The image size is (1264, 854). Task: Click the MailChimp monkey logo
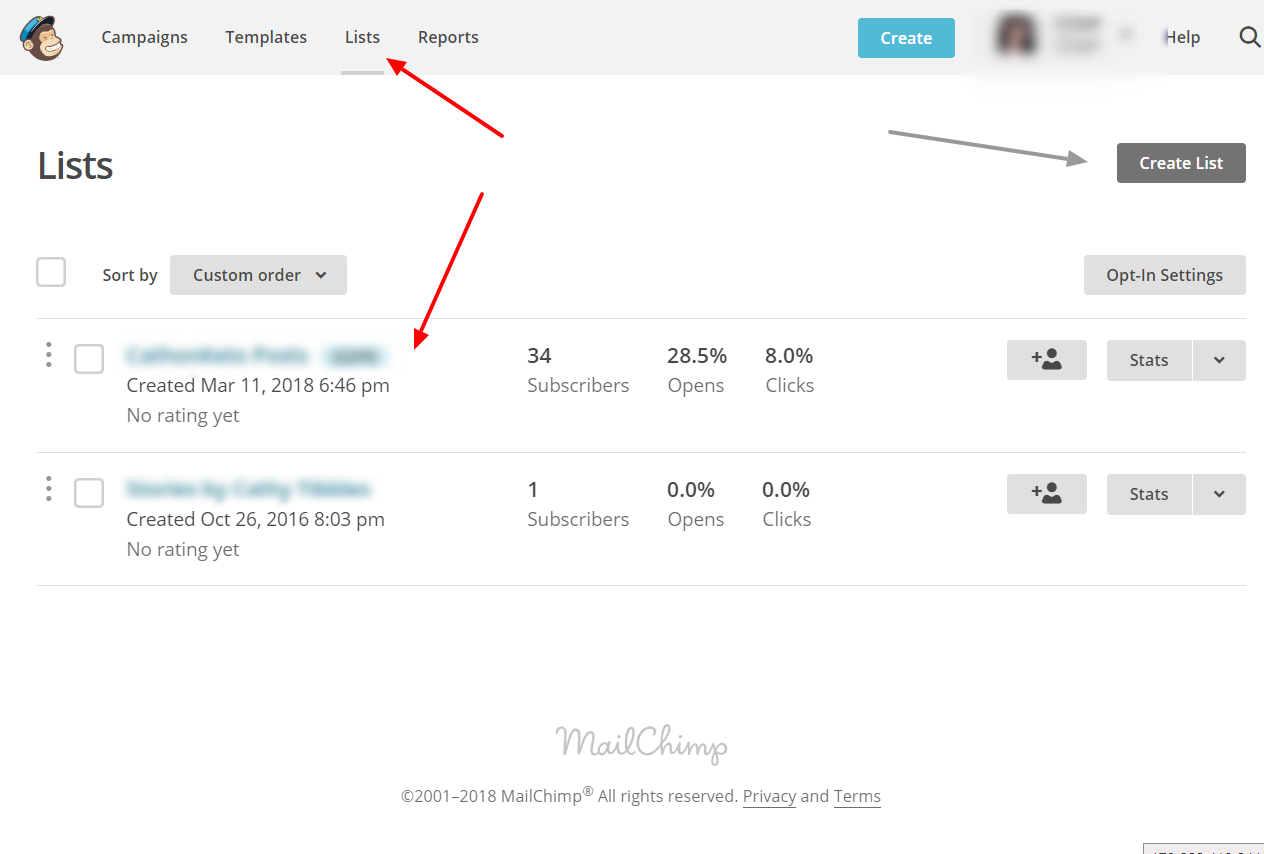(40, 38)
